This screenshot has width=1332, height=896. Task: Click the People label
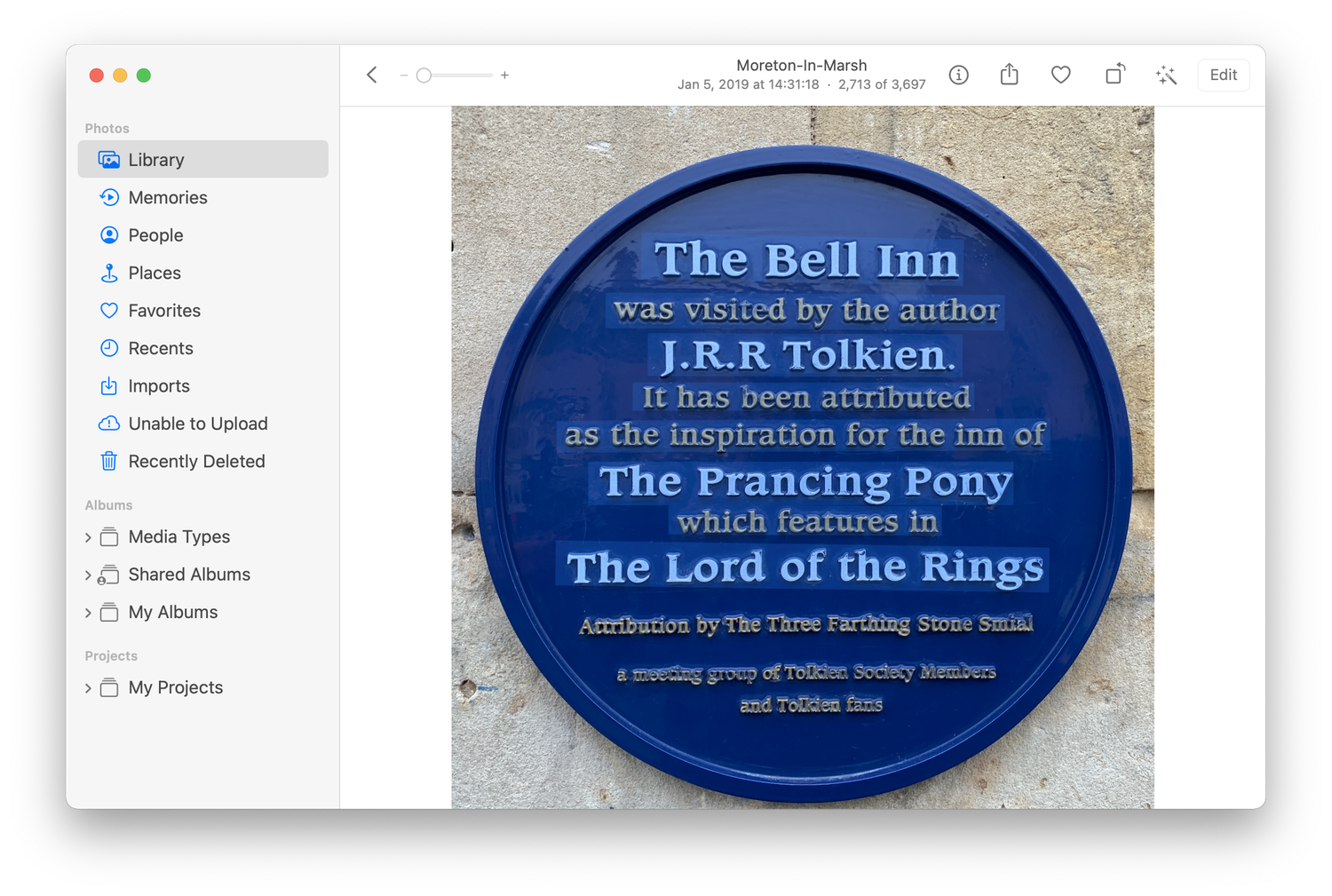point(156,235)
